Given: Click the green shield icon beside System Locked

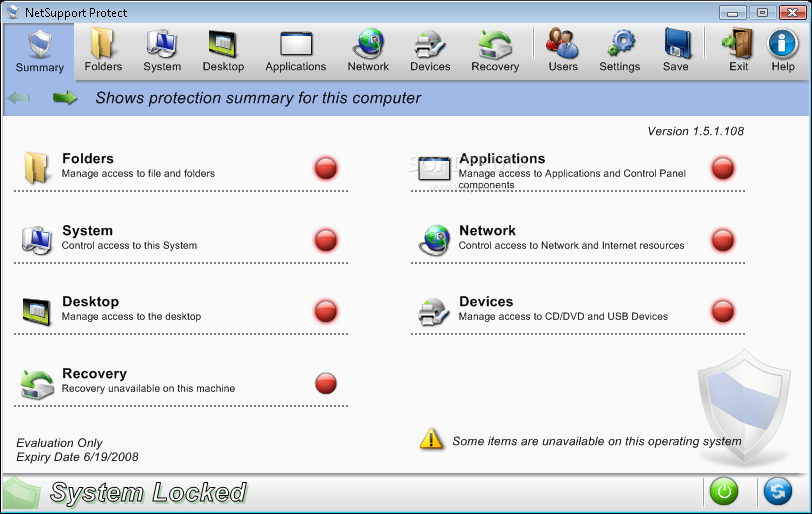Looking at the screenshot, I should tap(21, 492).
